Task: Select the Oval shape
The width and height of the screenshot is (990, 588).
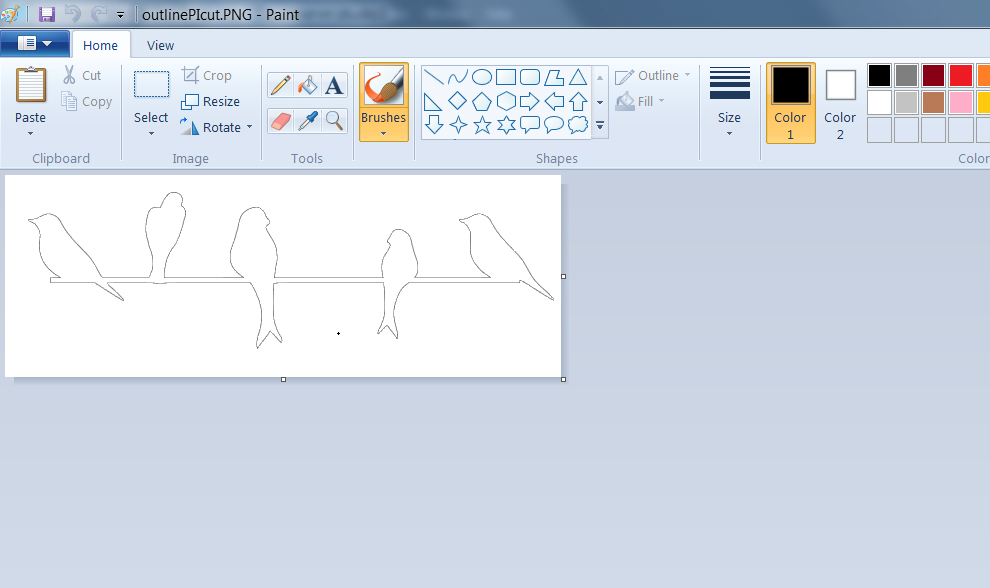Action: coord(481,77)
